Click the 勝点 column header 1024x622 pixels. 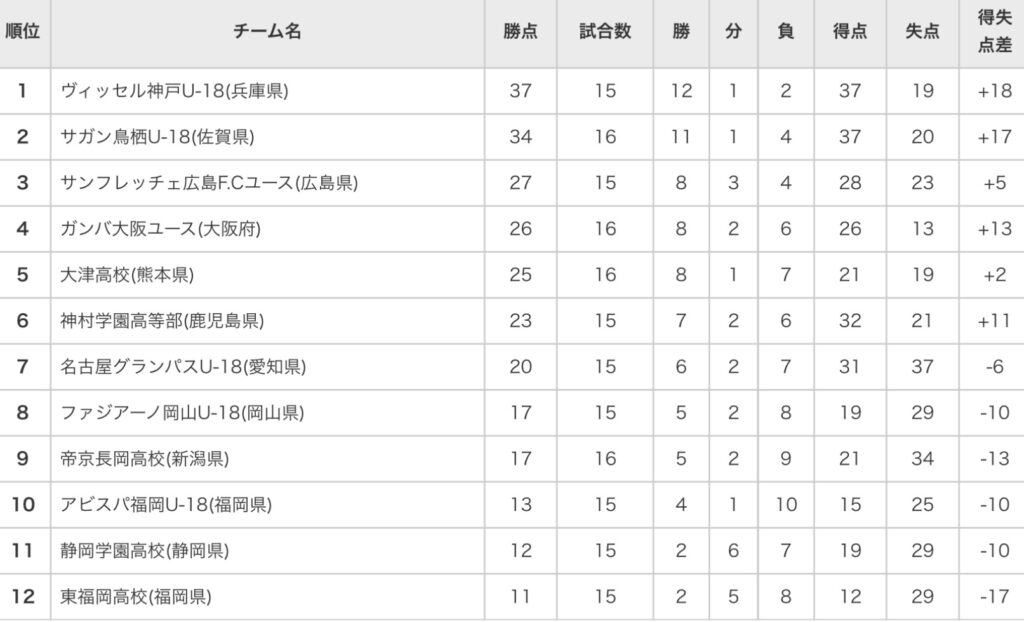point(520,31)
